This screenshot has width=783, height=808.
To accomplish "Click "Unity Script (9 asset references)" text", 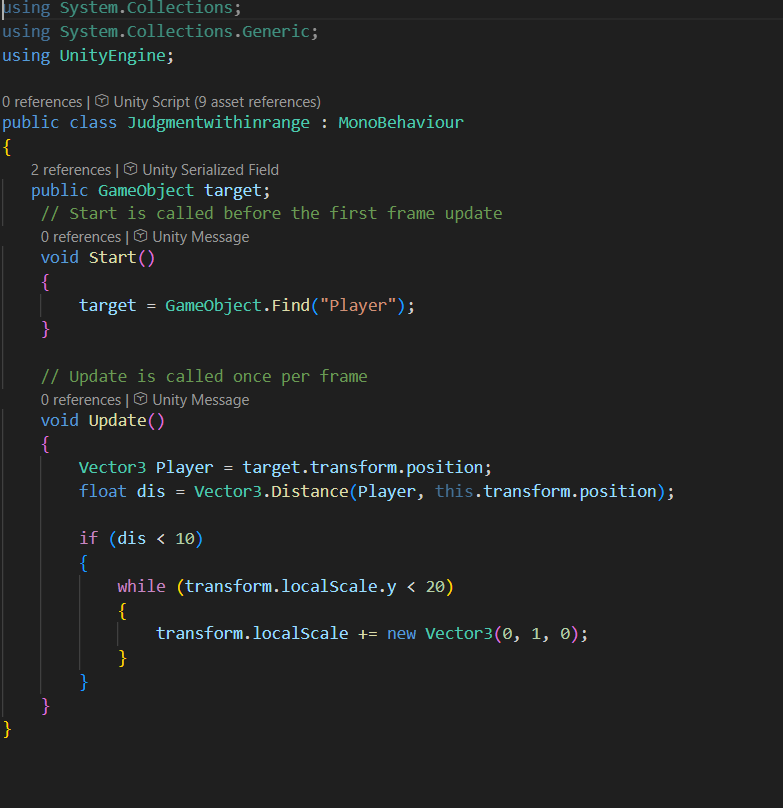I will [x=217, y=102].
